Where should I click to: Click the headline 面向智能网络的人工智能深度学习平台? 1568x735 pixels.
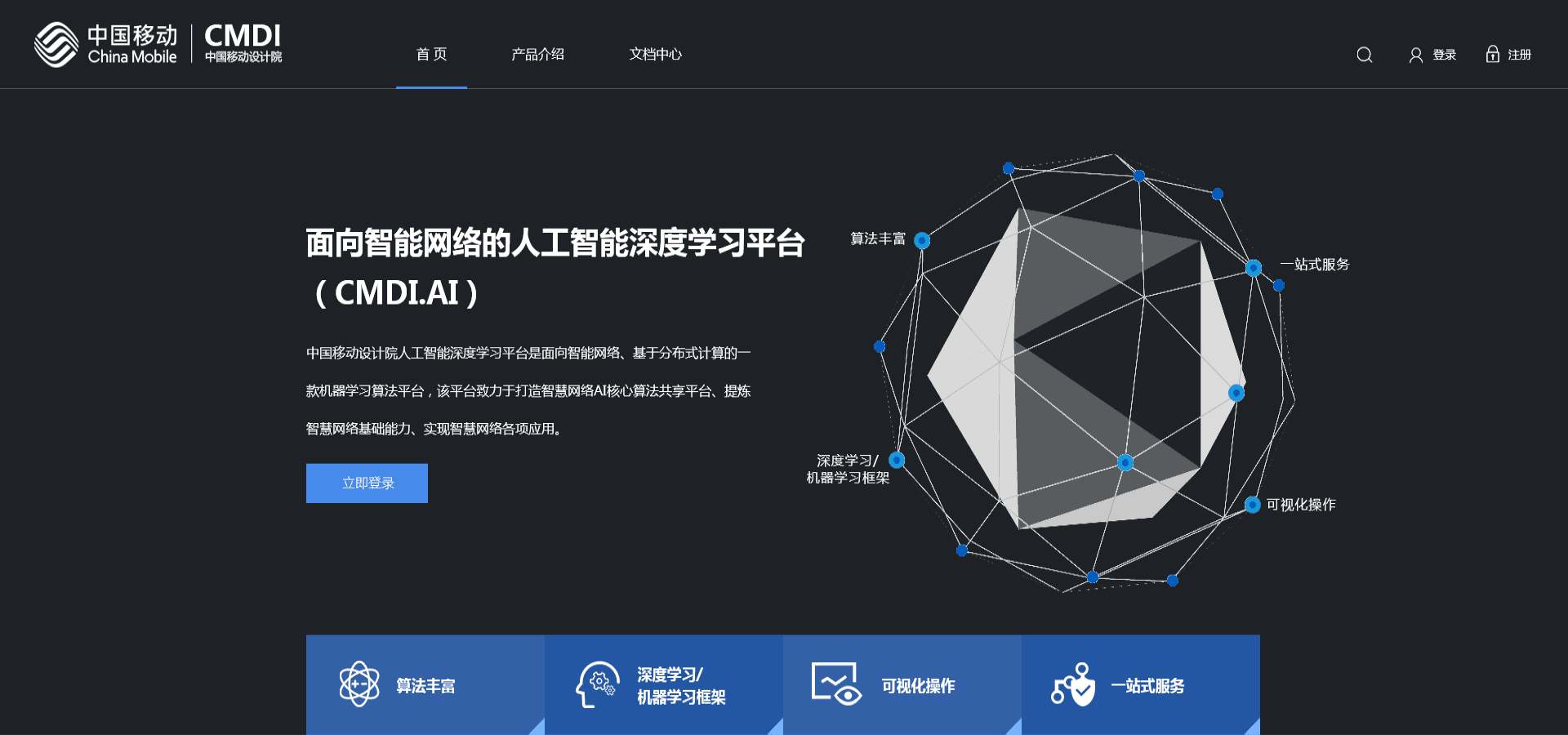(x=555, y=243)
